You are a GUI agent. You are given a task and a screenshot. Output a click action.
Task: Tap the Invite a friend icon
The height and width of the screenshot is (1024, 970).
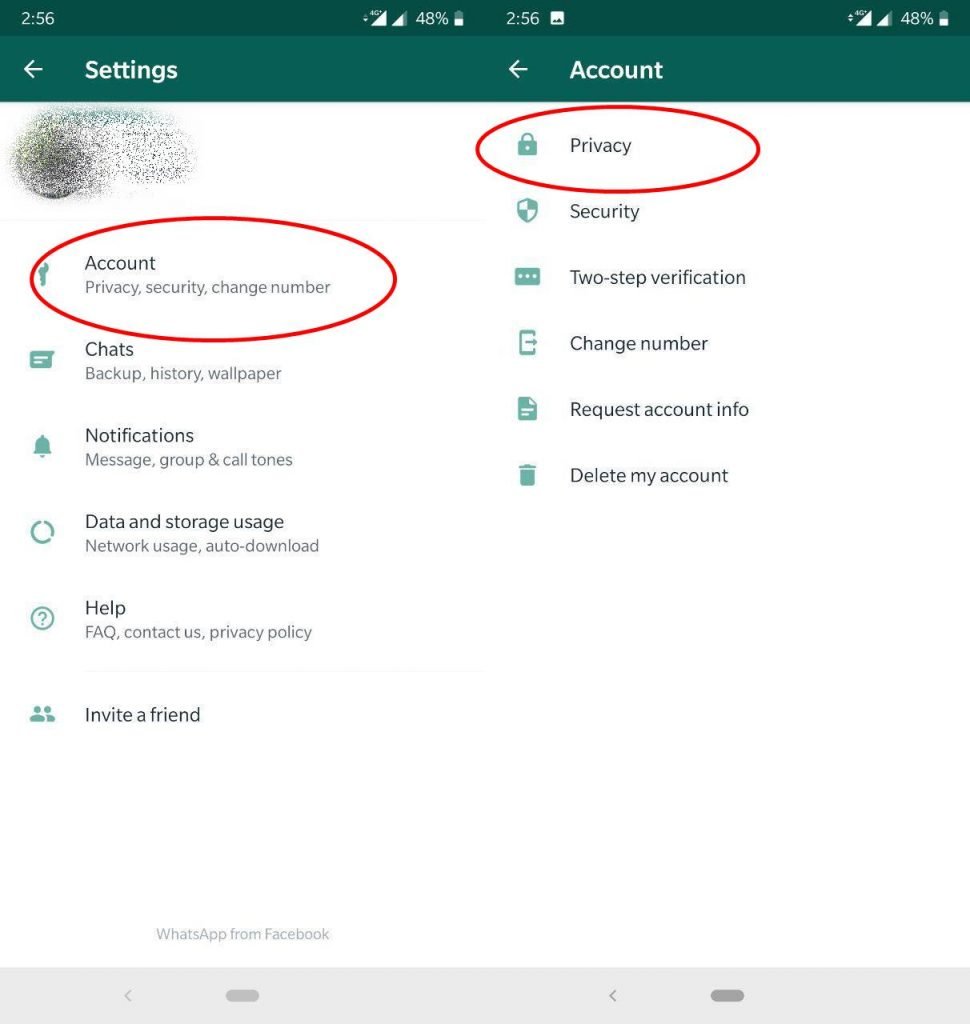pos(42,714)
